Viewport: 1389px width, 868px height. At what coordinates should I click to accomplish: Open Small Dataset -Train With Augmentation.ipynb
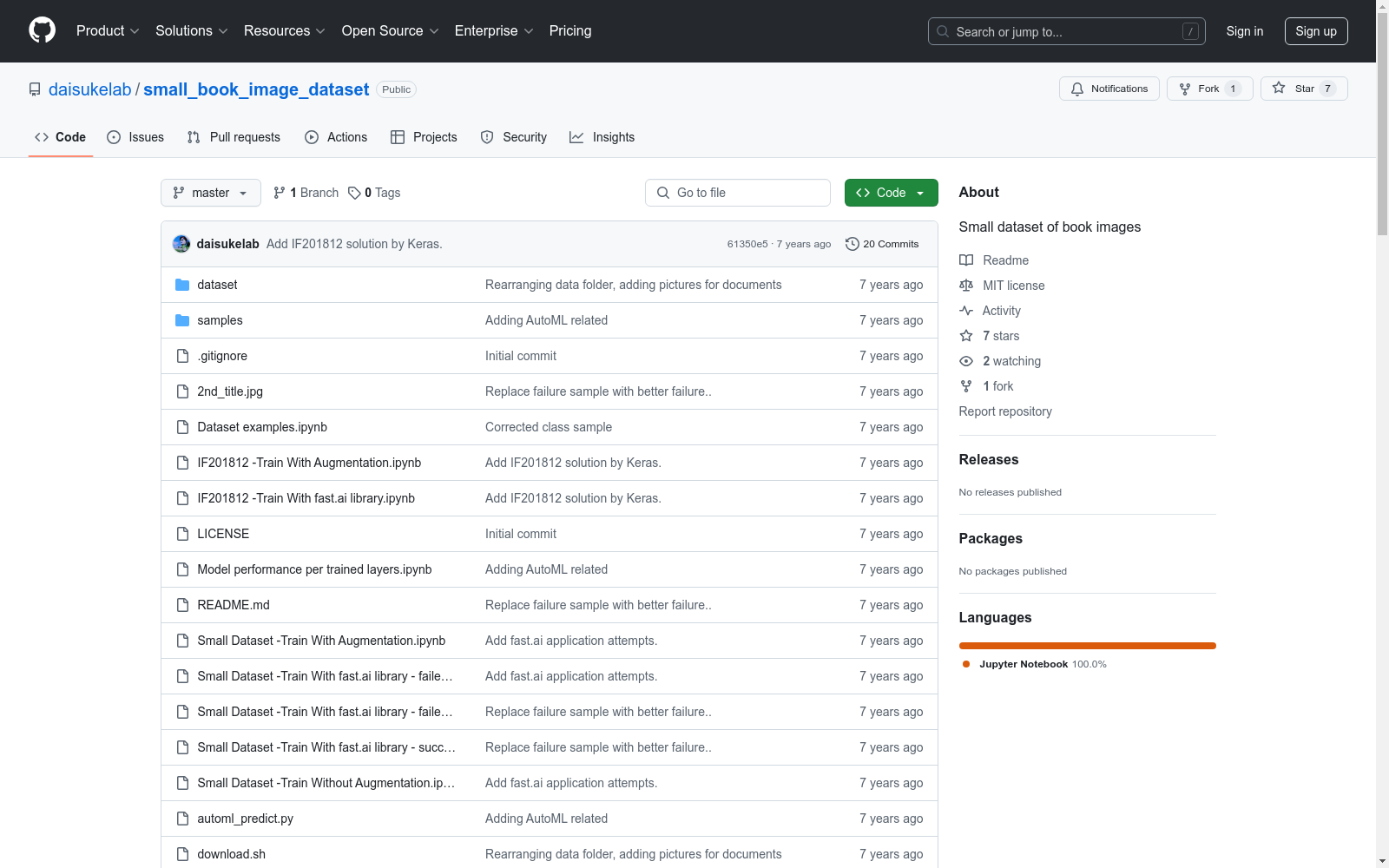[321, 641]
